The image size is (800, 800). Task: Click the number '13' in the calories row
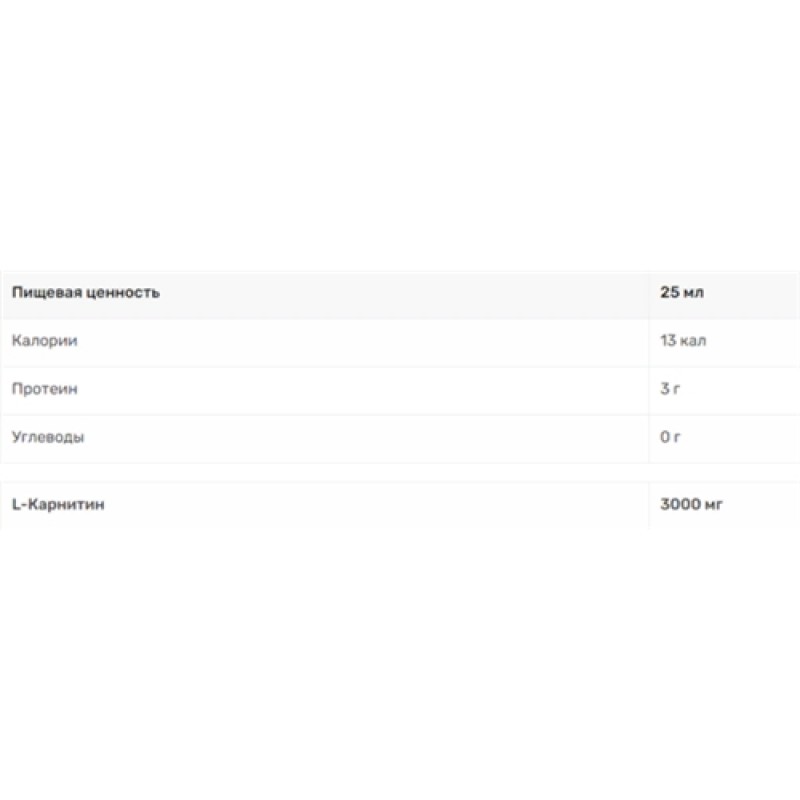tap(668, 341)
